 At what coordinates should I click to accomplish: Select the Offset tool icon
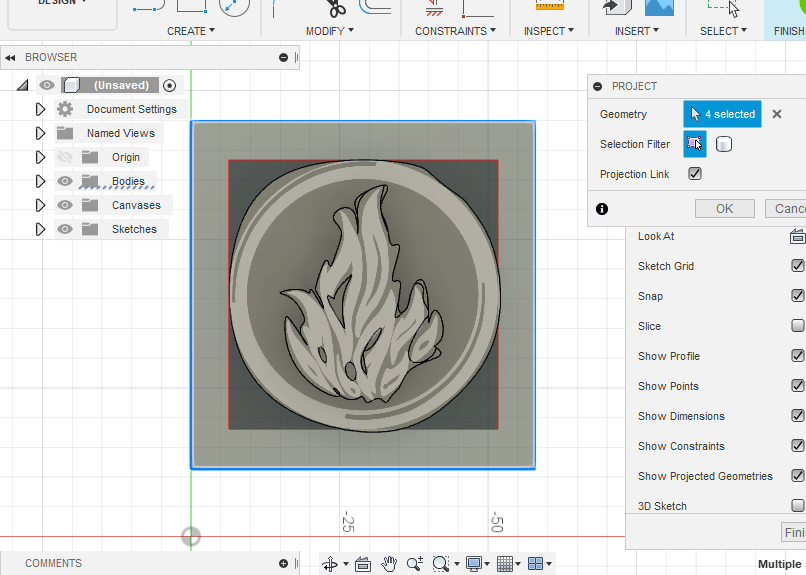pos(374,7)
